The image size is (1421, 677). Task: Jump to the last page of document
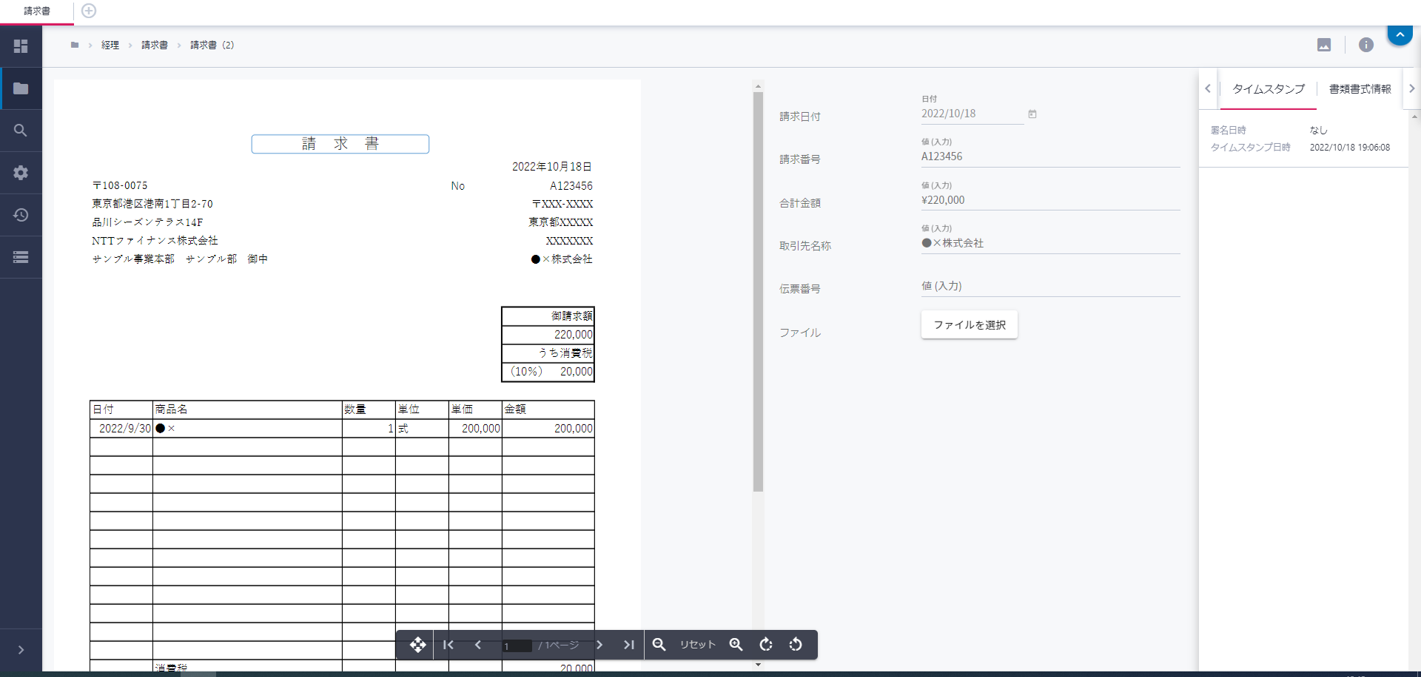[x=629, y=645]
